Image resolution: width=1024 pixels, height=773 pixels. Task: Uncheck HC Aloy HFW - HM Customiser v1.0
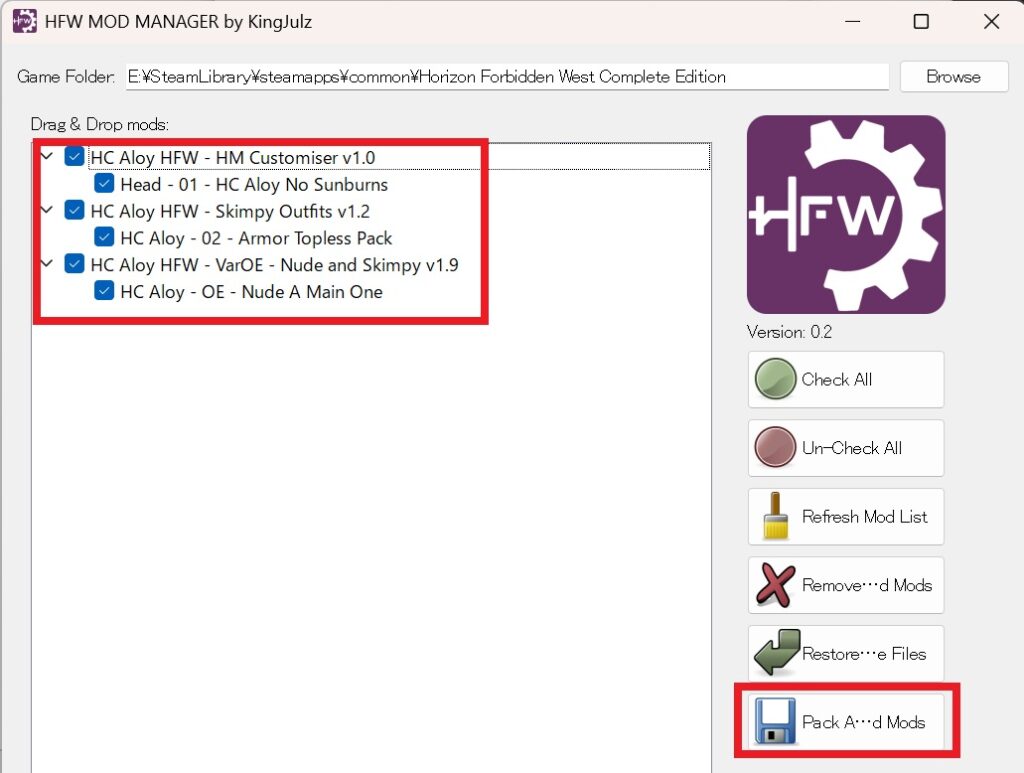[x=74, y=156]
